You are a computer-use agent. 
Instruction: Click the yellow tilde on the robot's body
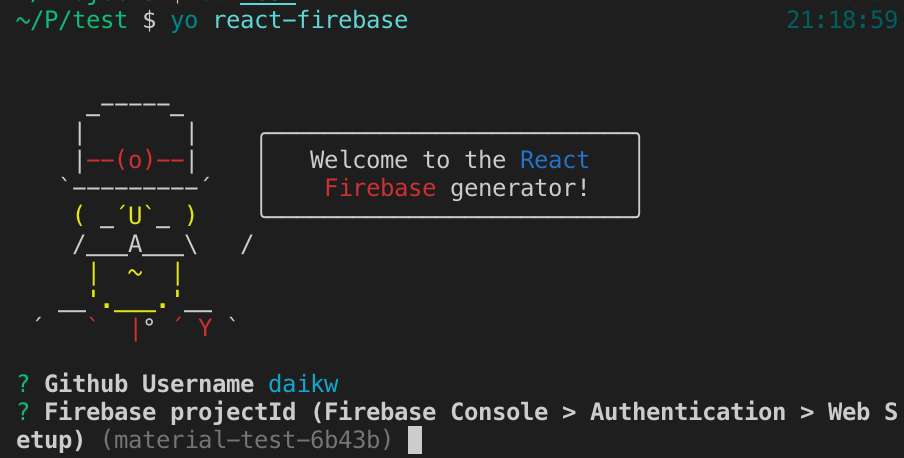134,272
